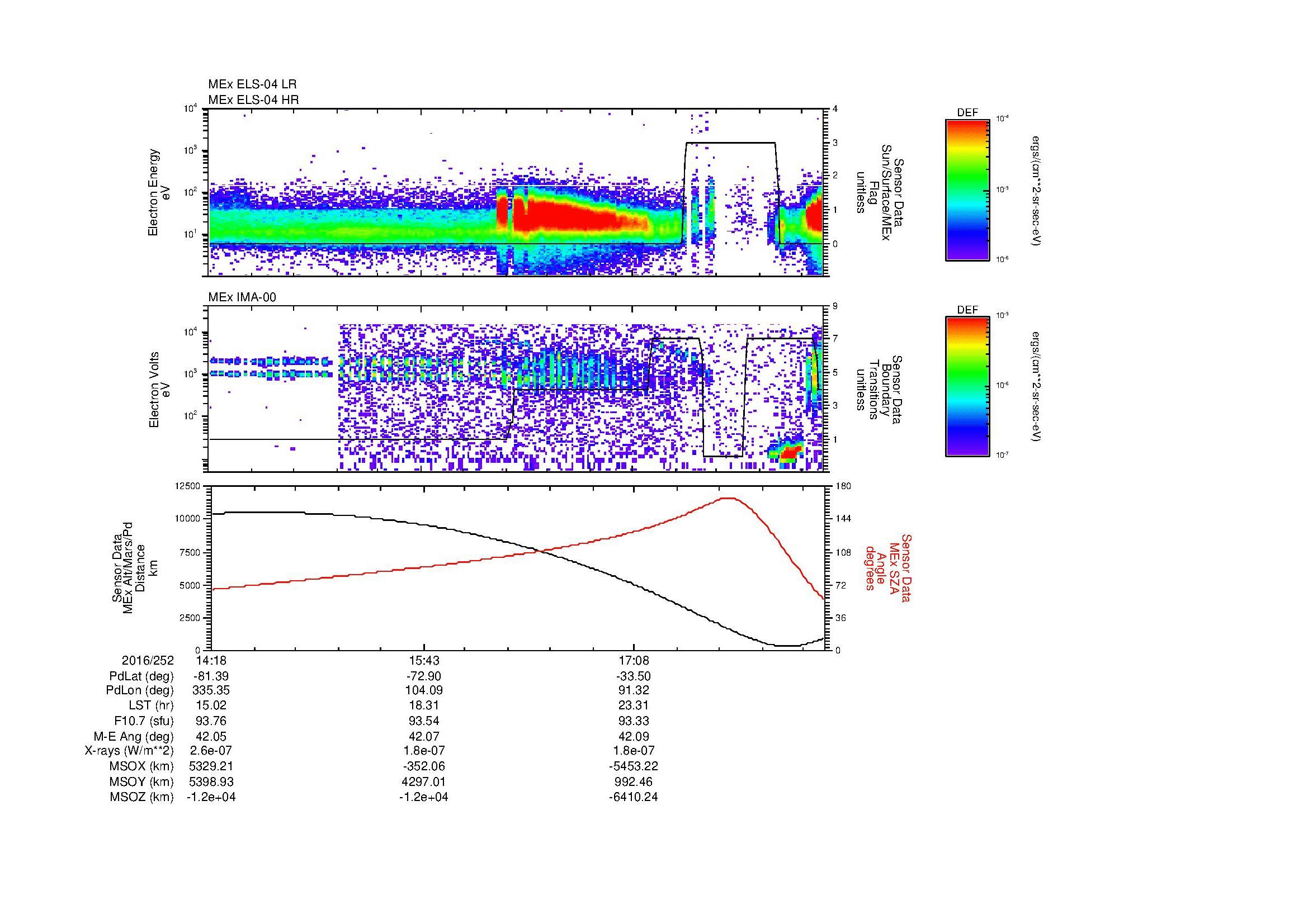Screen dimensions: 1308x924
Task: Click the '2500' altitude axis tick
Action: (190, 618)
